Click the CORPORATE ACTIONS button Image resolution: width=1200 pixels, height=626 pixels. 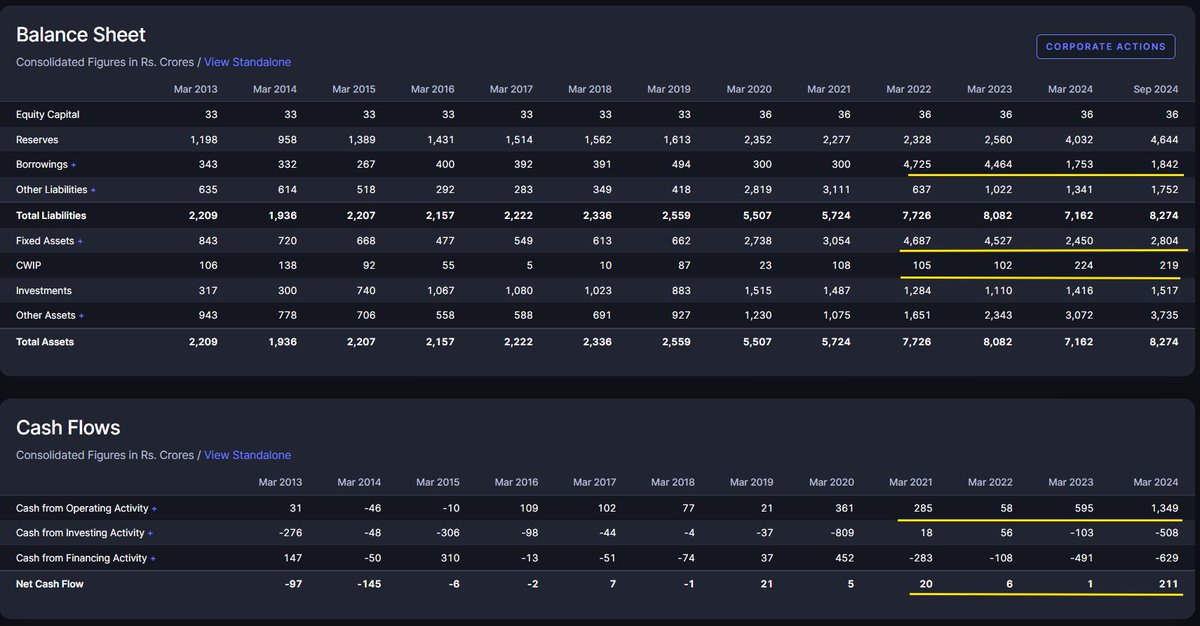pyautogui.click(x=1105, y=46)
